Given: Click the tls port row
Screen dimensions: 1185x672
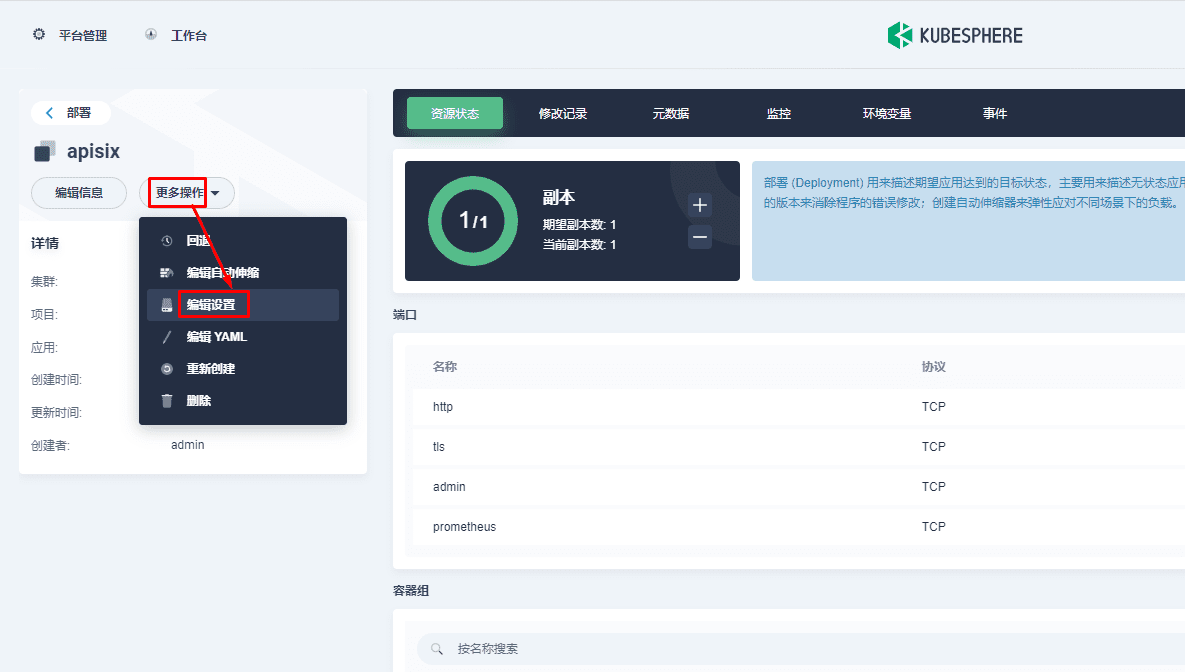Looking at the screenshot, I should click(x=799, y=447).
